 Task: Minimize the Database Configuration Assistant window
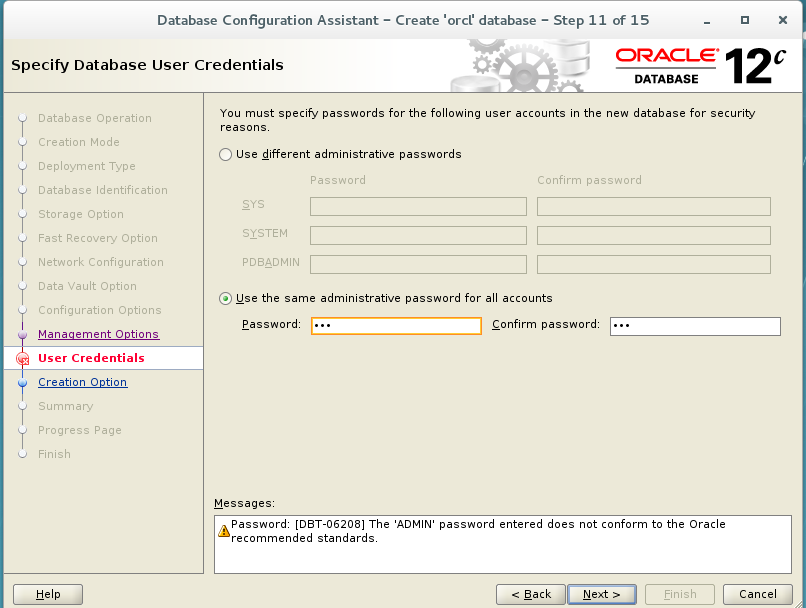pos(707,21)
